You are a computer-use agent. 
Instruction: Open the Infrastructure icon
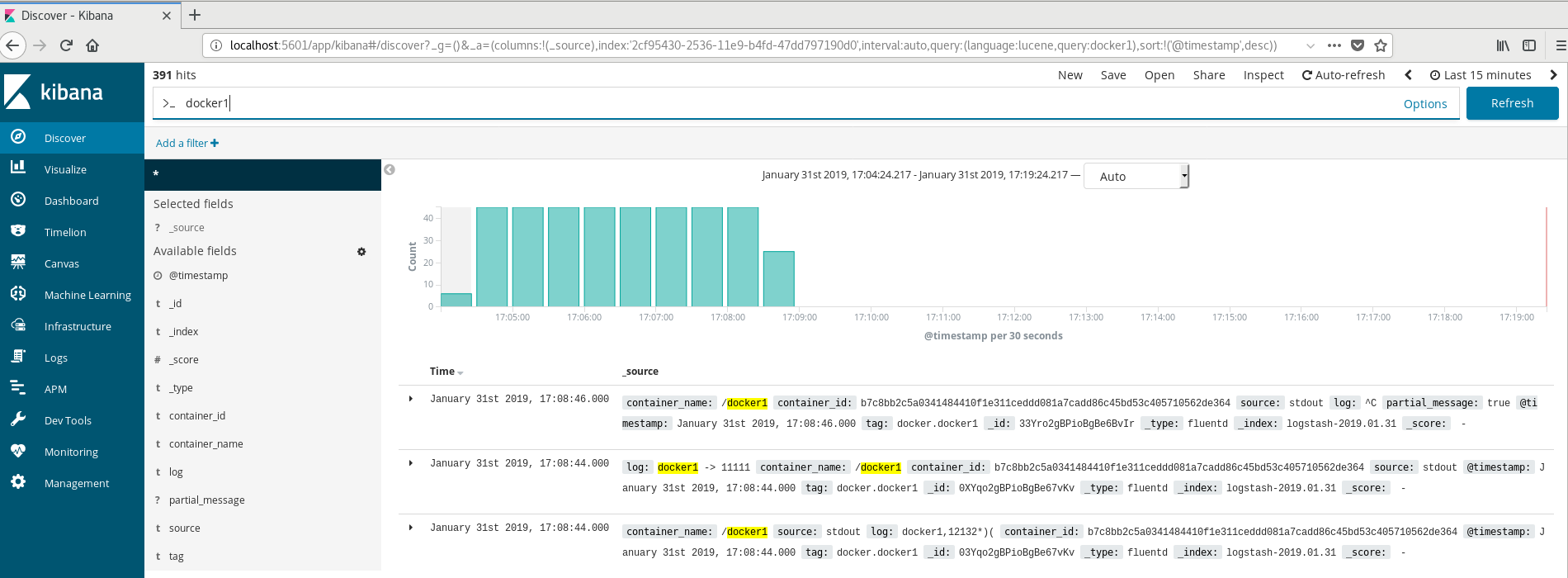18,325
